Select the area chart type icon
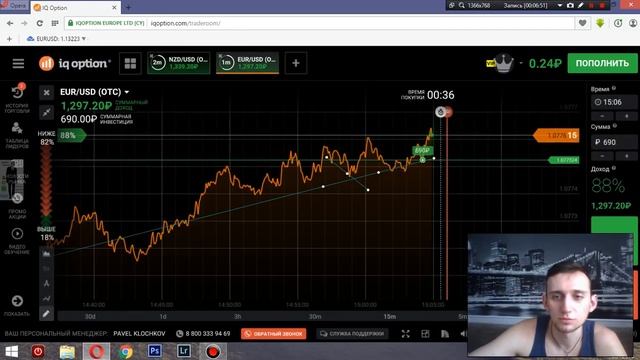640x360 pixels. [47, 254]
